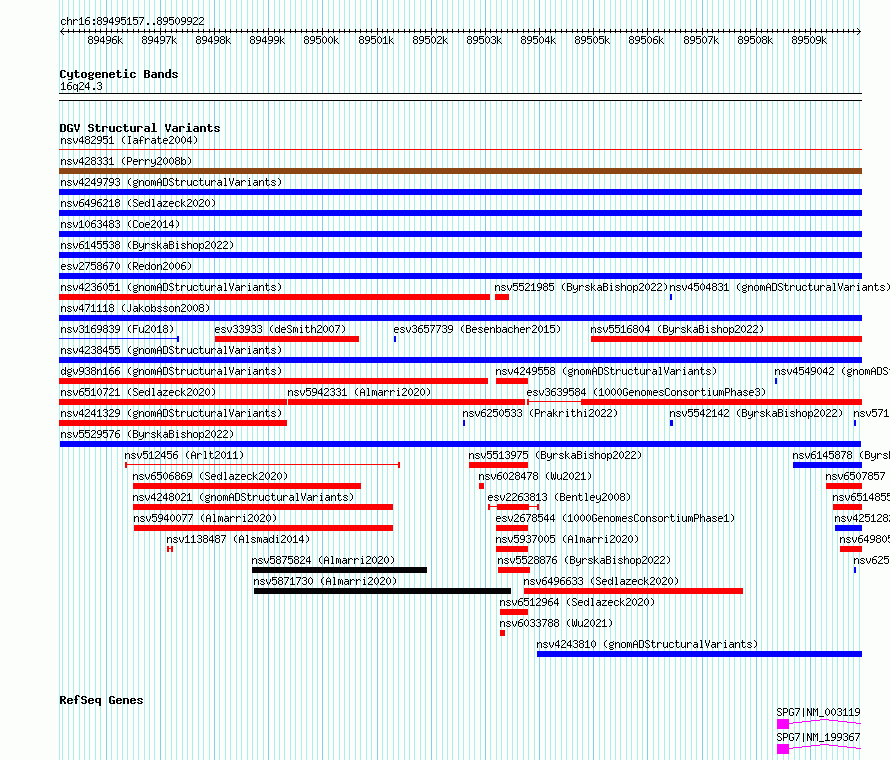Click Cytogenetic Bands track title
This screenshot has height=760, width=890.
119,74
